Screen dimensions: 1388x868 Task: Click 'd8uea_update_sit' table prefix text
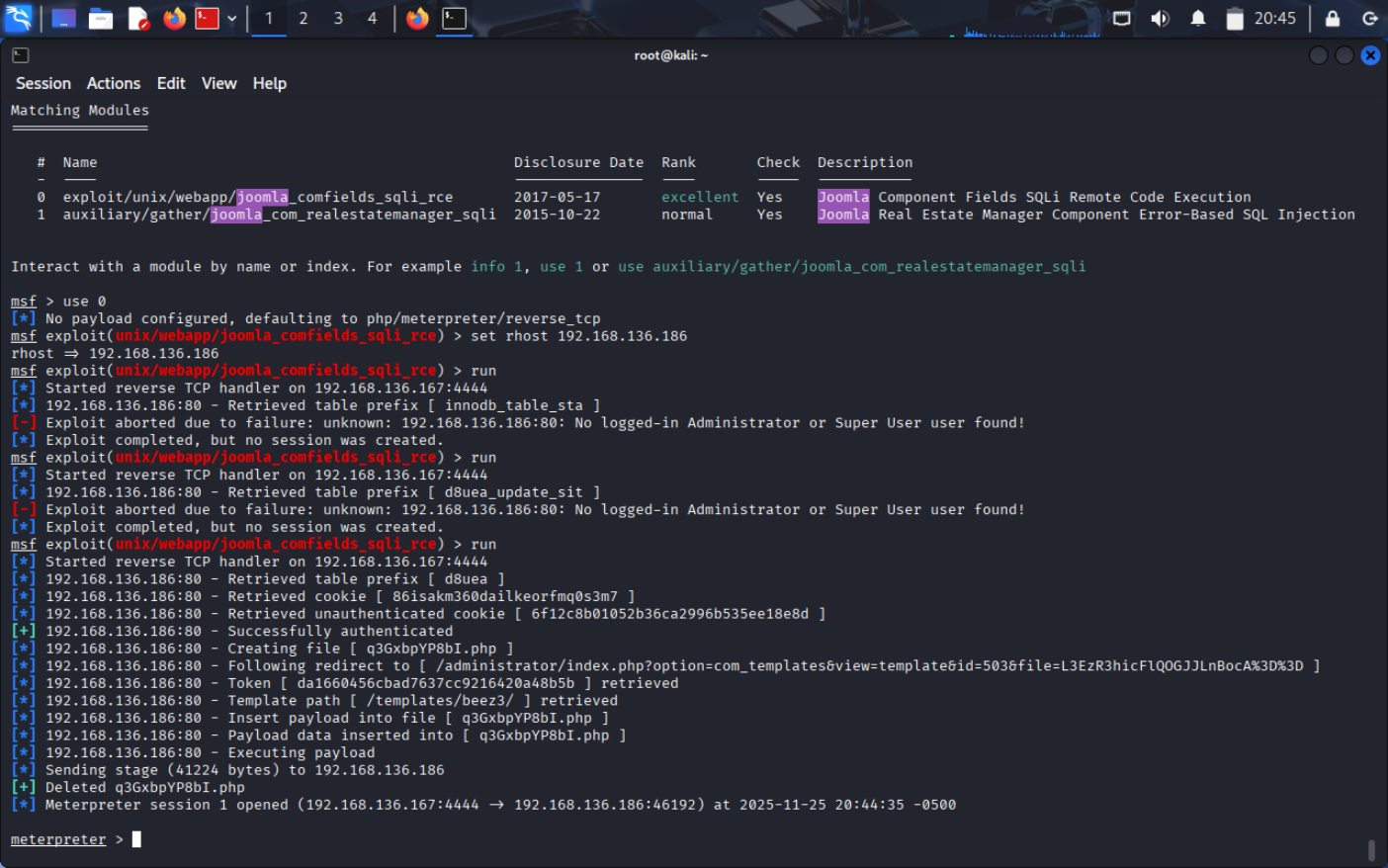[513, 492]
